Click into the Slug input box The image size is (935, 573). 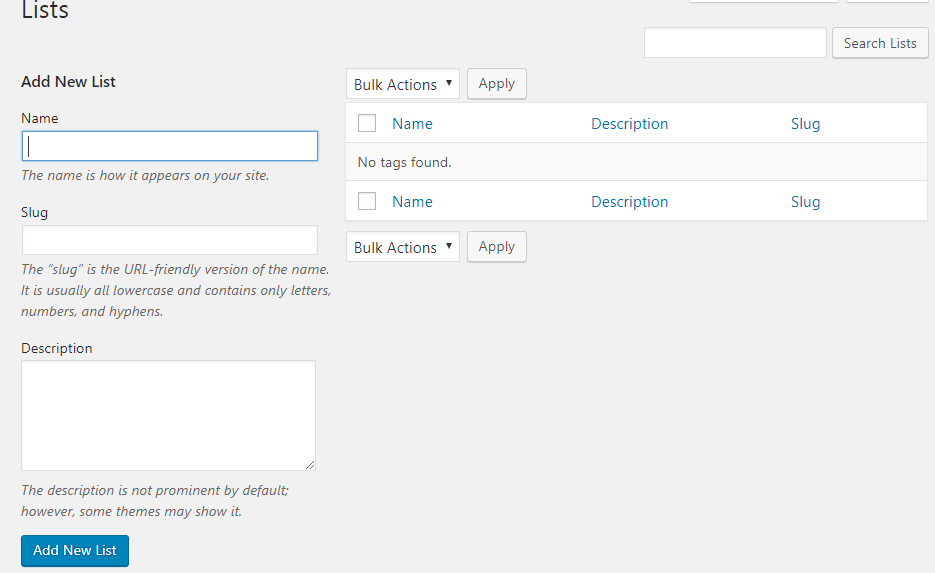pyautogui.click(x=169, y=240)
